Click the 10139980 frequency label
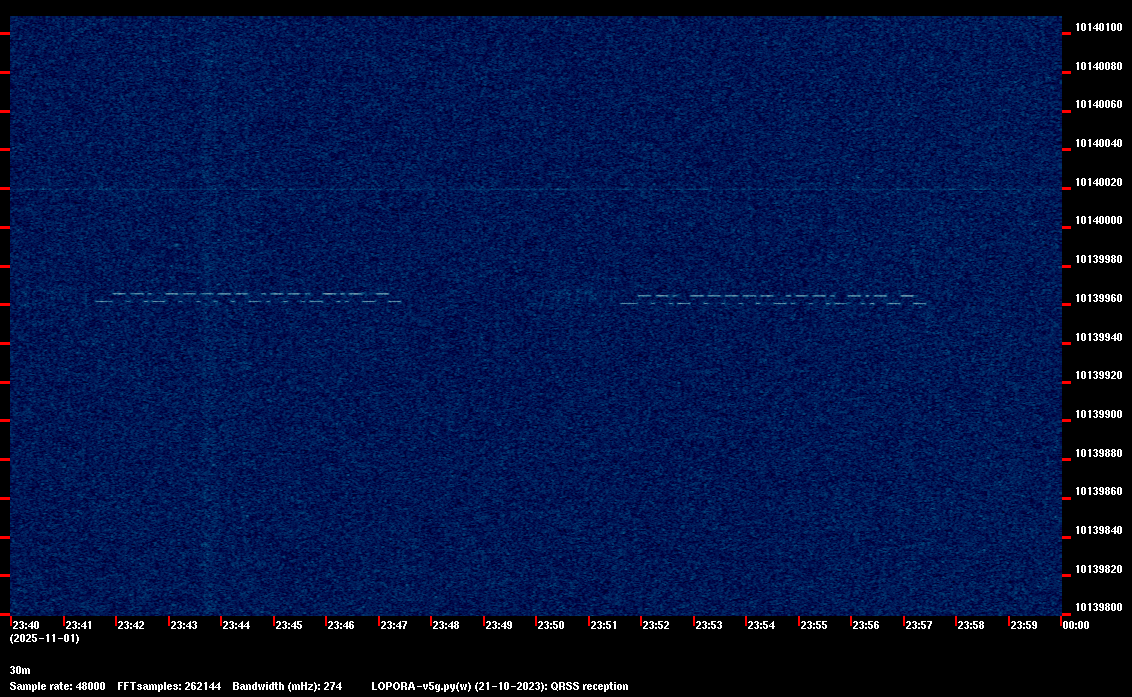Viewport: 1132px width, 697px height. pyautogui.click(x=1099, y=259)
